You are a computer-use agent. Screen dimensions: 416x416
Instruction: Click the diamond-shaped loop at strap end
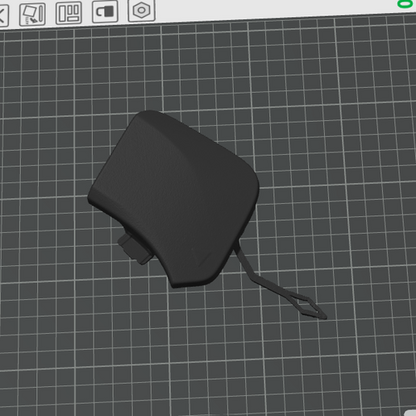pyautogui.click(x=308, y=307)
